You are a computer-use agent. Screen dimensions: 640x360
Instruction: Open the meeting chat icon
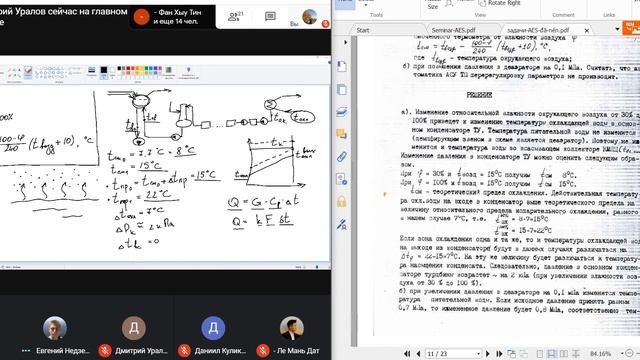270,17
